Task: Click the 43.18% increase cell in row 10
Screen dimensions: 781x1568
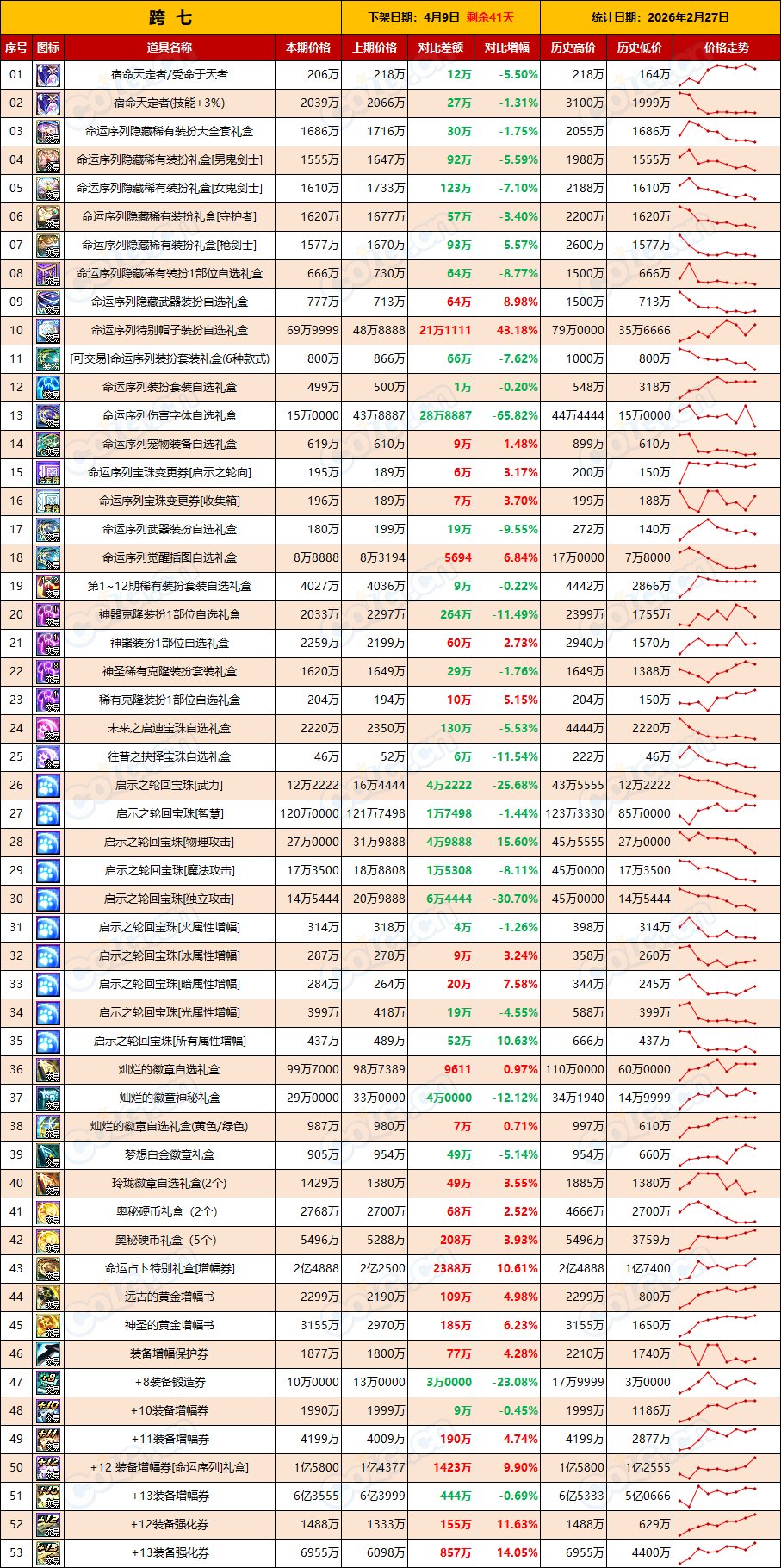Action: (517, 331)
